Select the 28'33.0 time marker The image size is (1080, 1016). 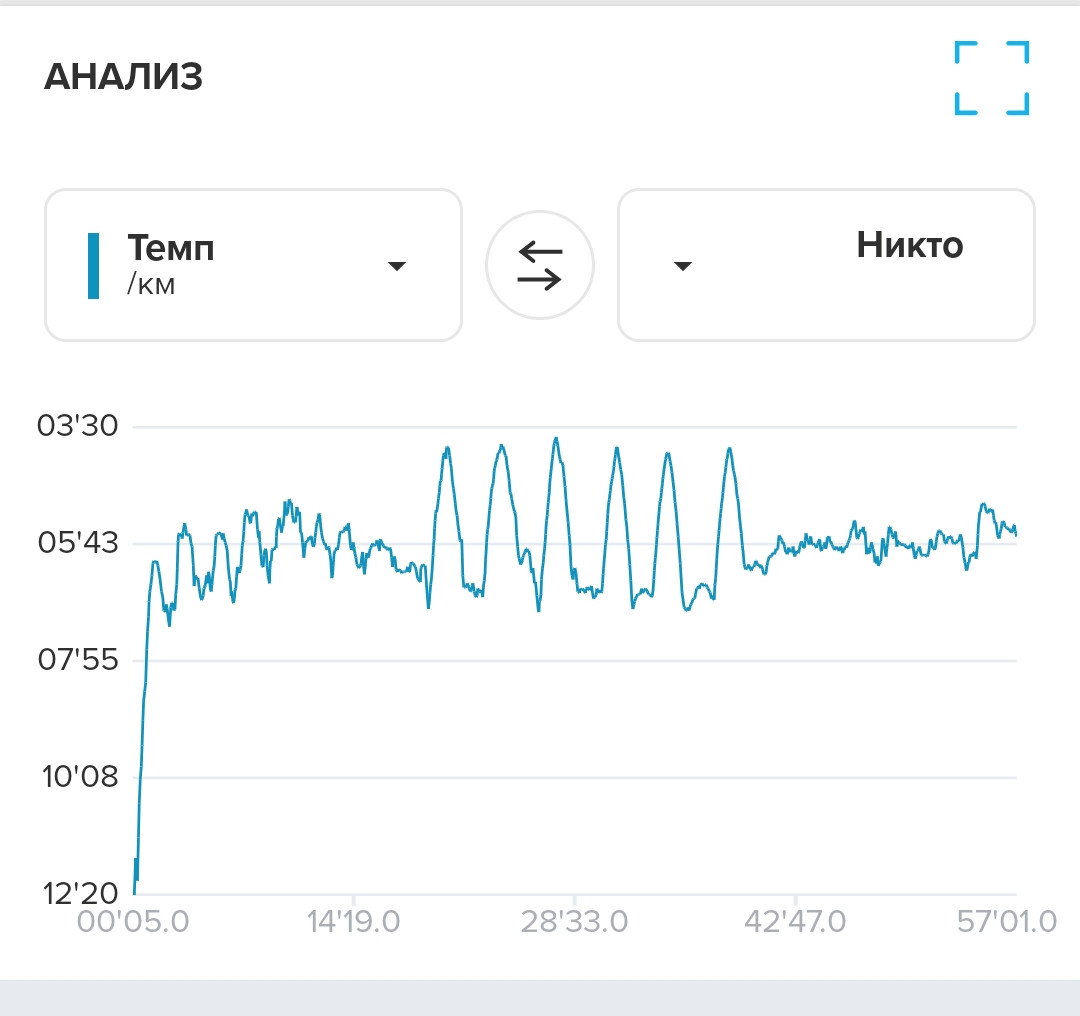point(574,922)
